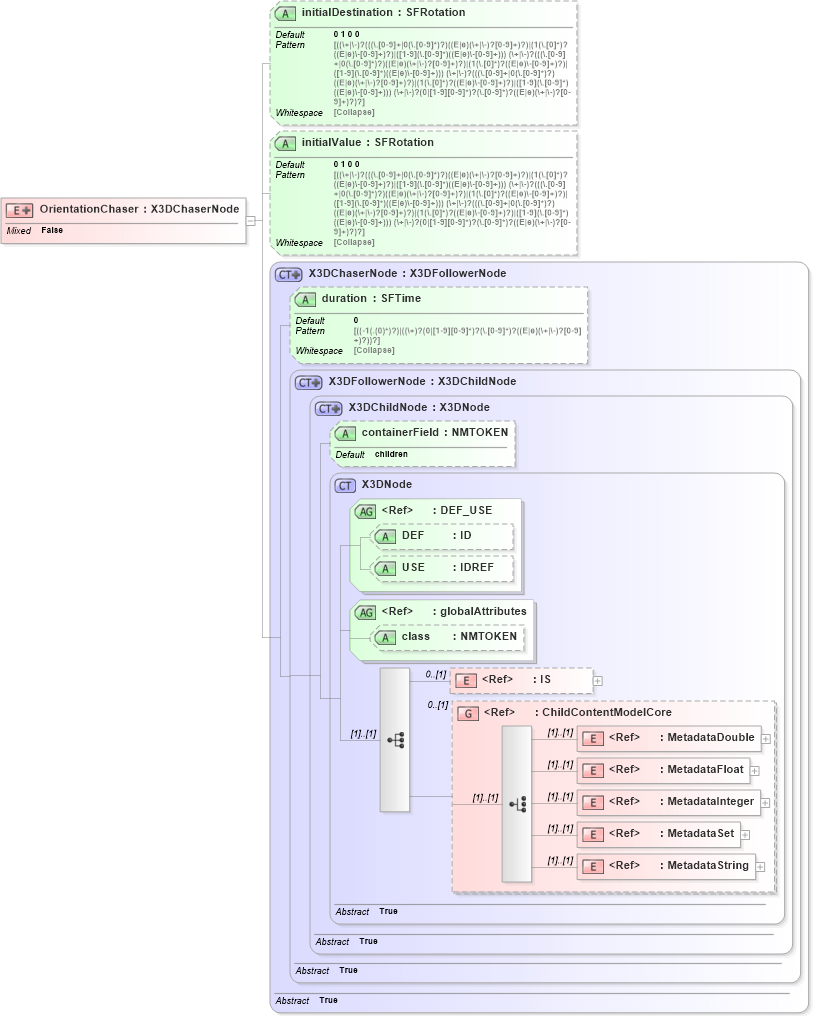
Task: Expand the IS element plus box
Action: pyautogui.click(x=598, y=681)
